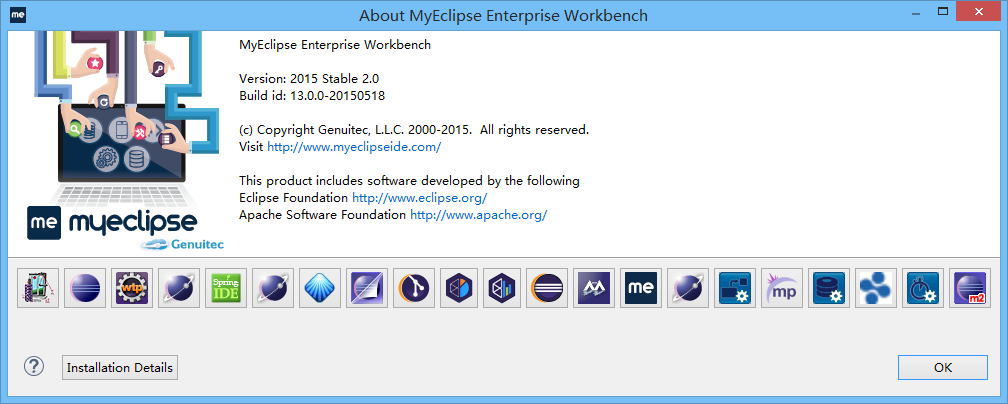Click the orbit icon left of the blue diamond
Image resolution: width=1008 pixels, height=404 pixels.
[273, 288]
